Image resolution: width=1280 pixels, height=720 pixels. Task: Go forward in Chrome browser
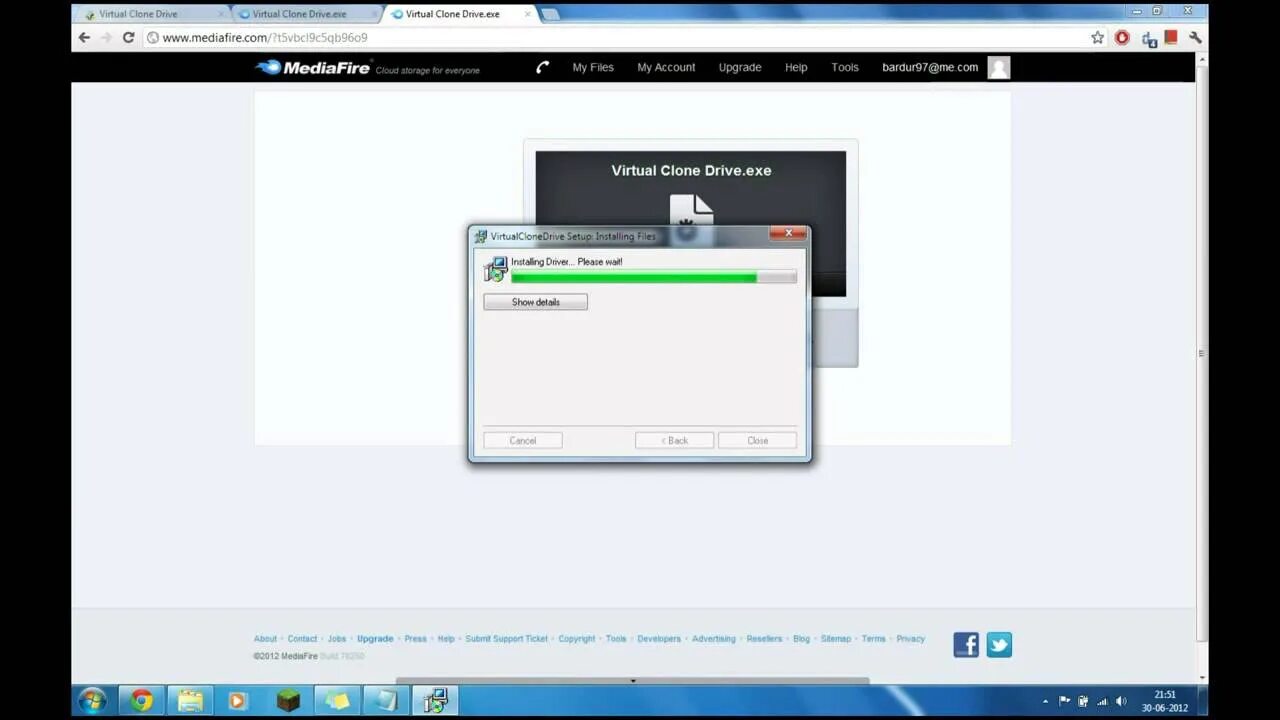coord(106,37)
